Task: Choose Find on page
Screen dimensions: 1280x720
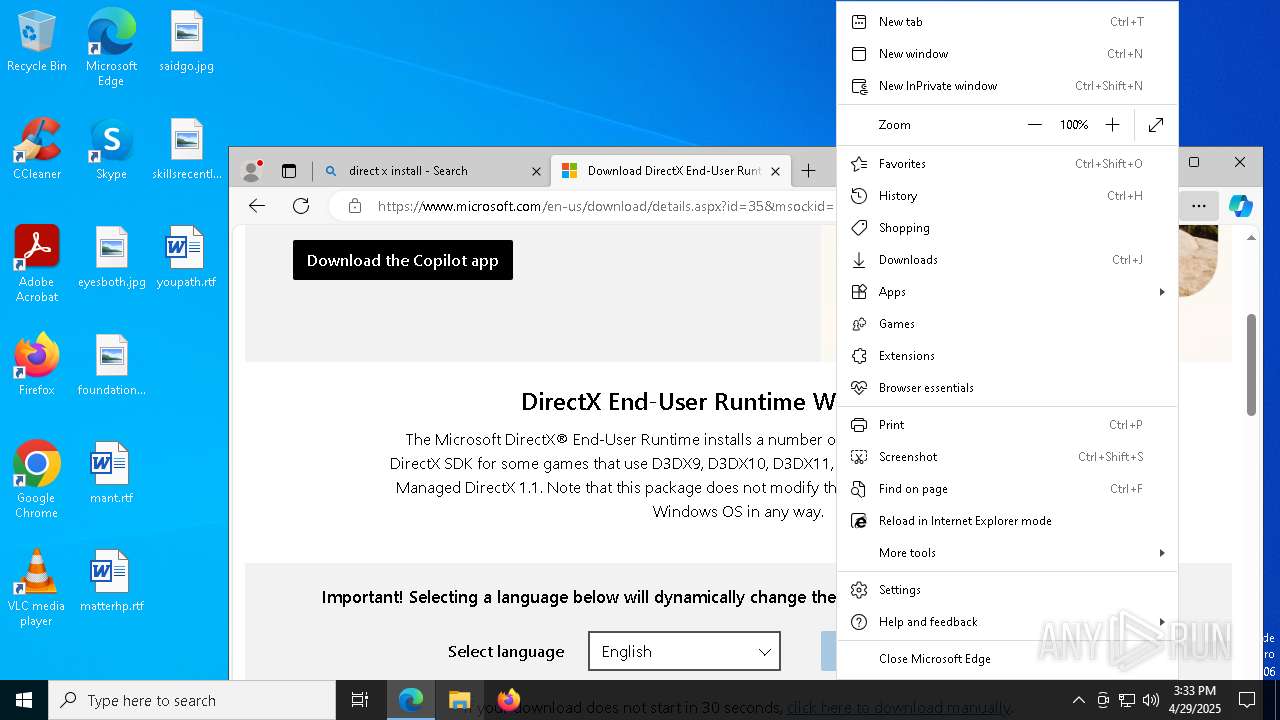Action: pos(1007,489)
